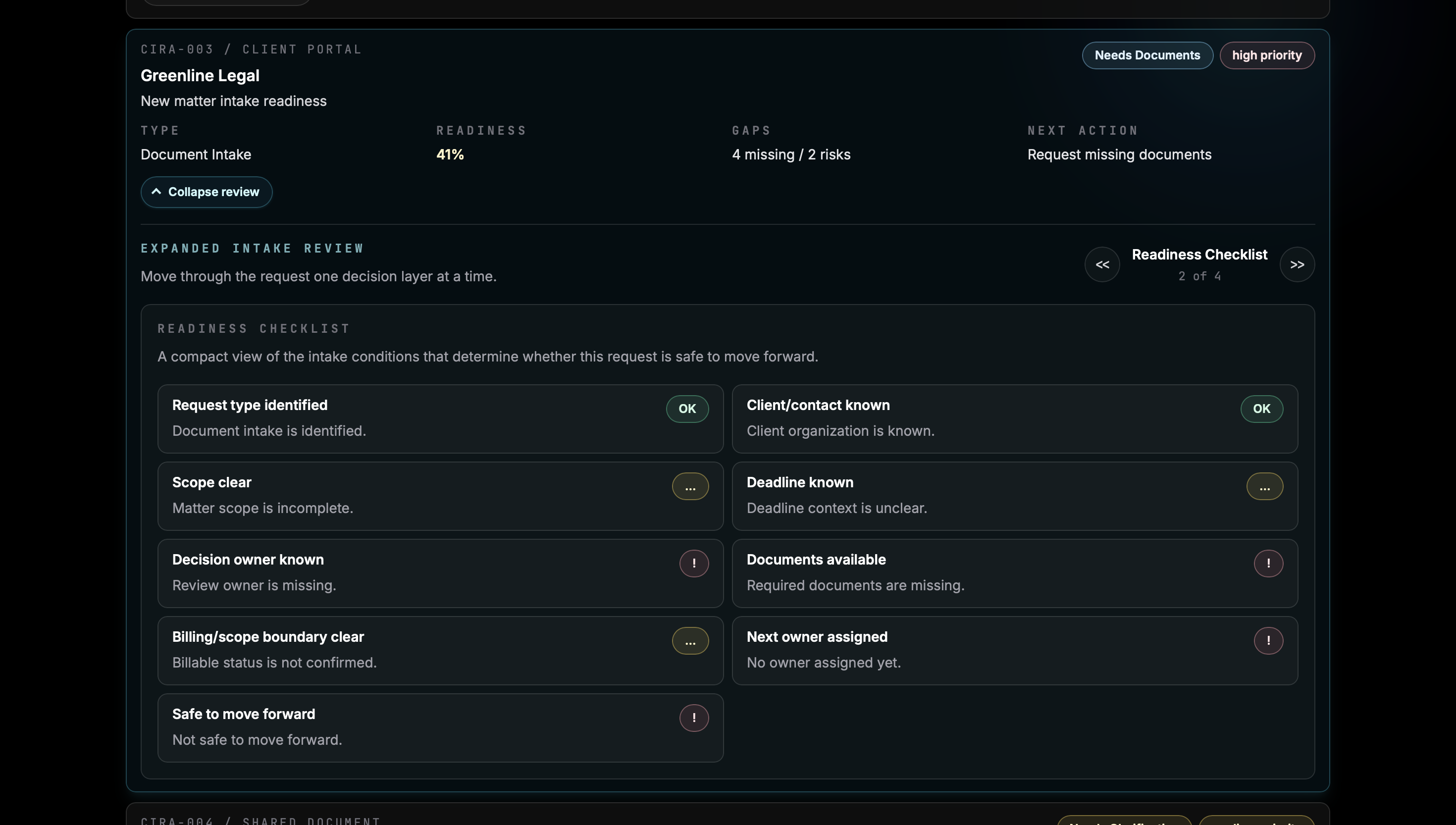The width and height of the screenshot is (1456, 825).
Task: Select the Client/contact known card
Action: click(x=1015, y=419)
